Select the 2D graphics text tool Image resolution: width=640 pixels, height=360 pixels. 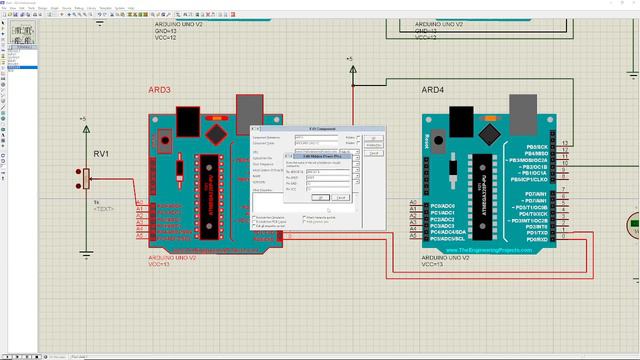[x=3, y=135]
